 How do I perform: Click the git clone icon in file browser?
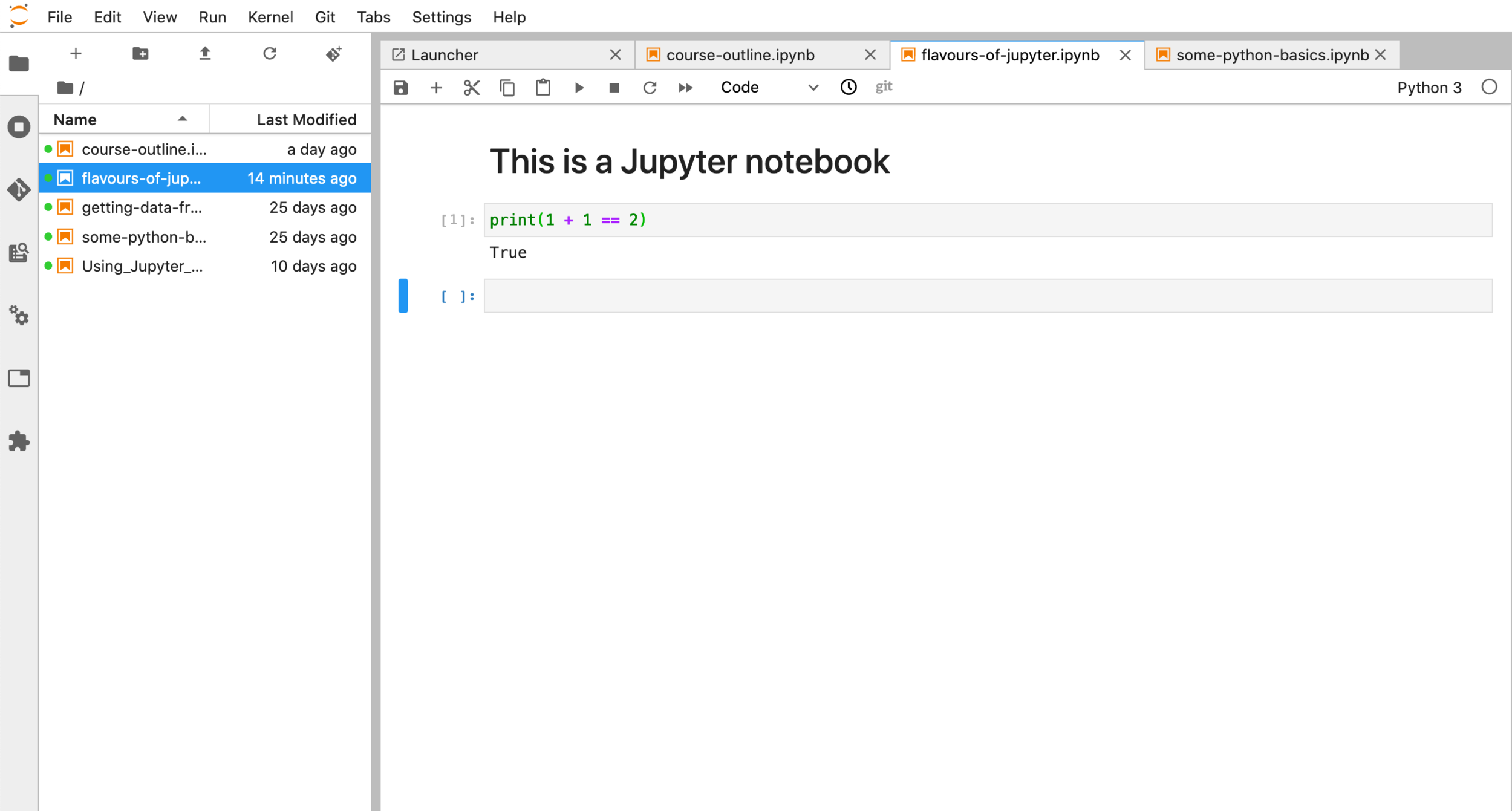click(334, 54)
